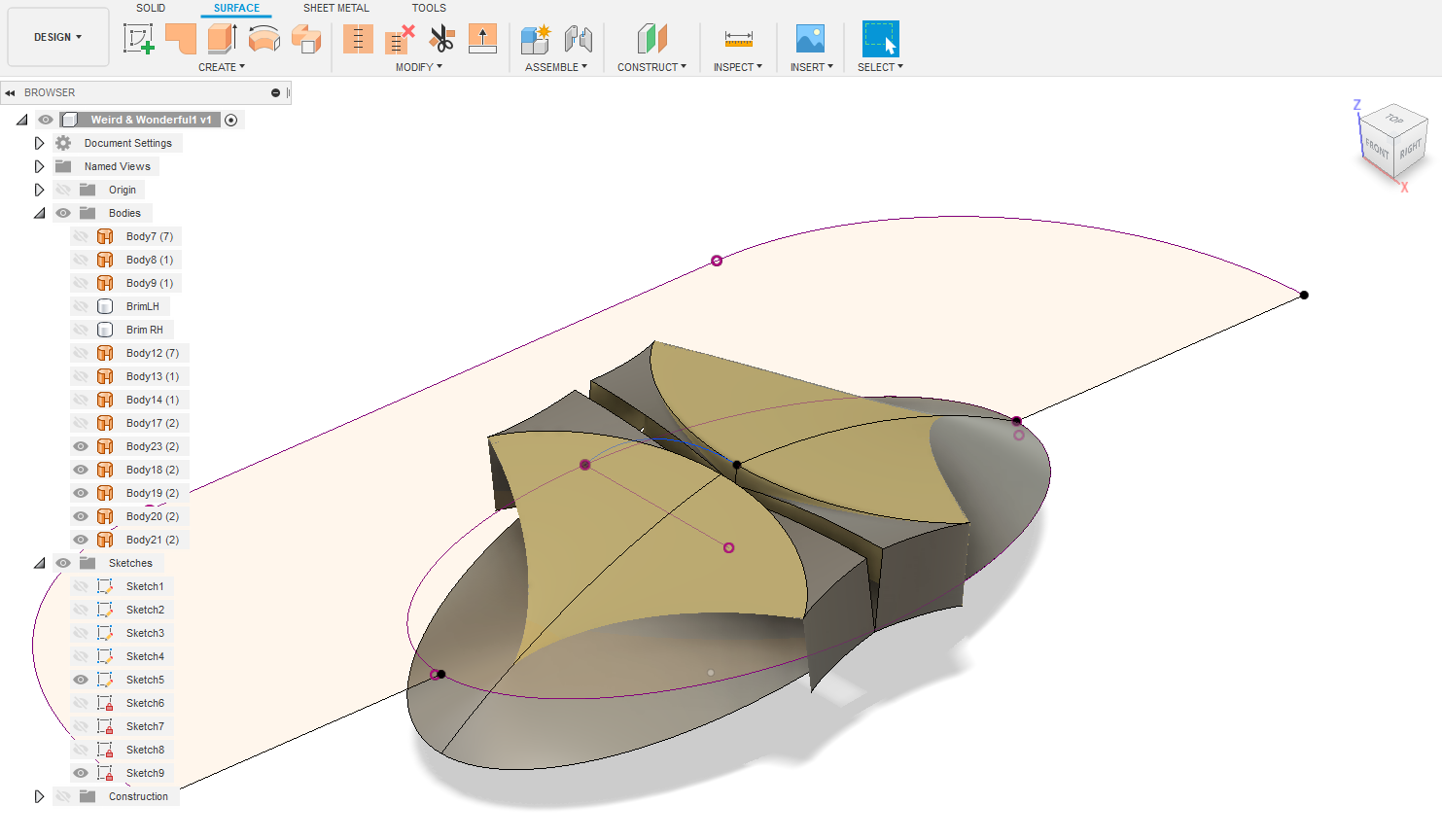The width and height of the screenshot is (1442, 840).
Task: Click the Construction folder label
Action: click(x=138, y=796)
